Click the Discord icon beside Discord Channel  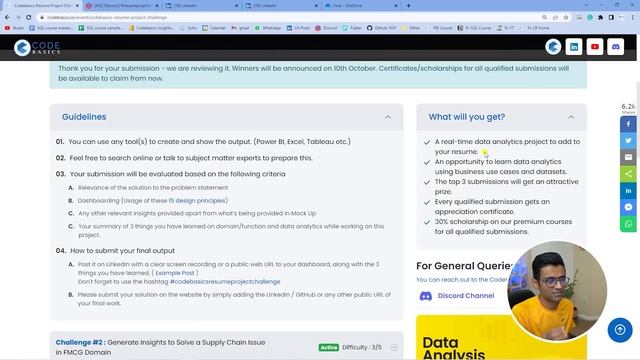[x=426, y=296]
